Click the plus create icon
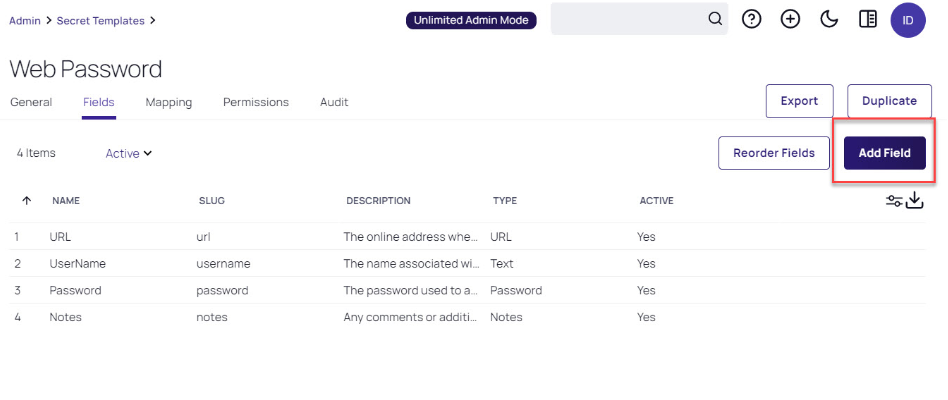 point(790,19)
